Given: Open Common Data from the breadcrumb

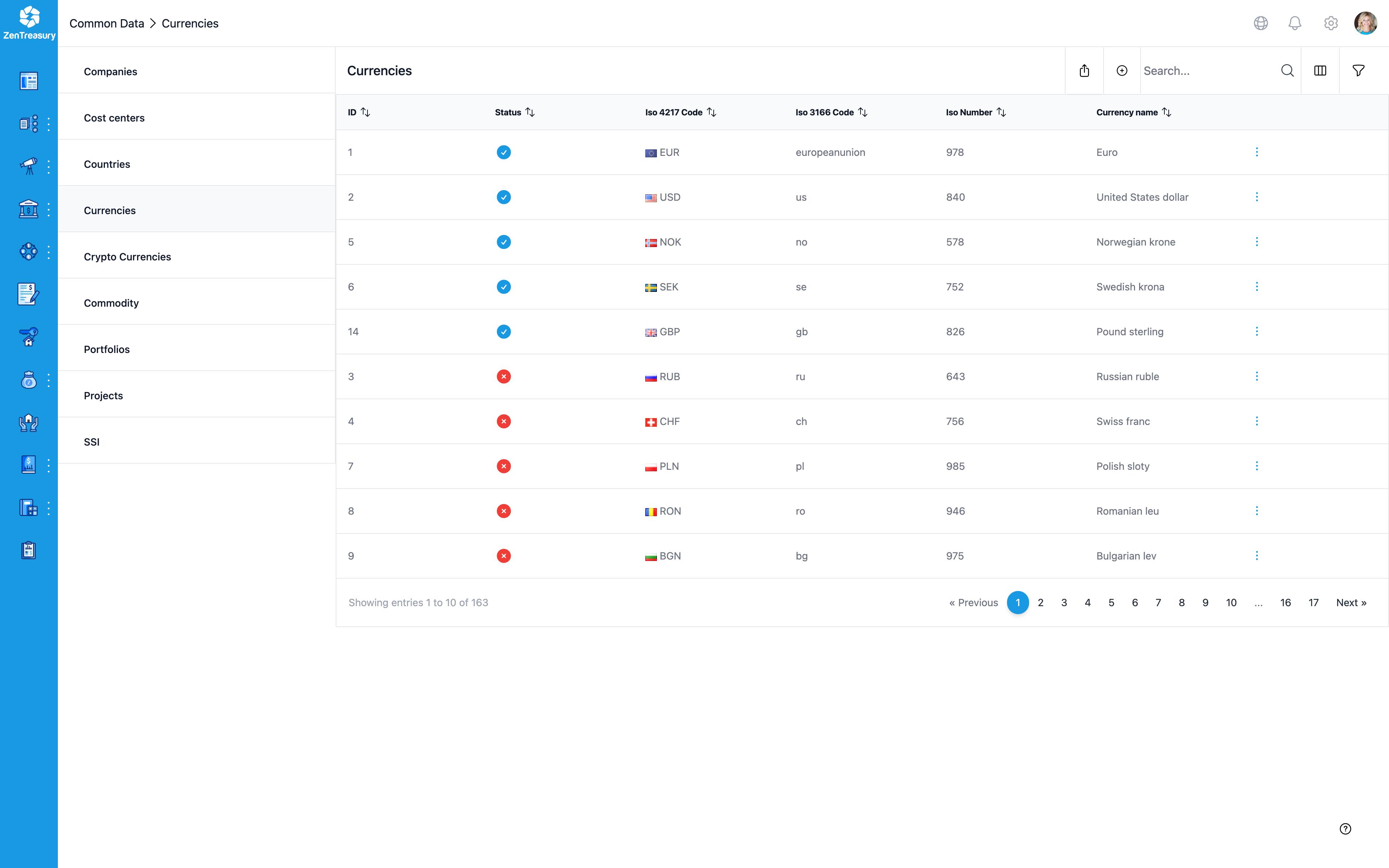Looking at the screenshot, I should pyautogui.click(x=107, y=23).
